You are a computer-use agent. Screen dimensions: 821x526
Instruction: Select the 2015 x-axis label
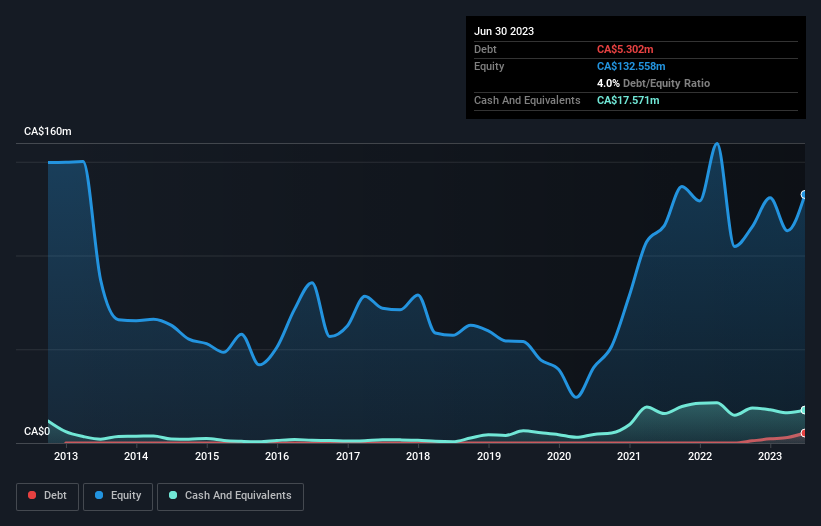point(207,456)
